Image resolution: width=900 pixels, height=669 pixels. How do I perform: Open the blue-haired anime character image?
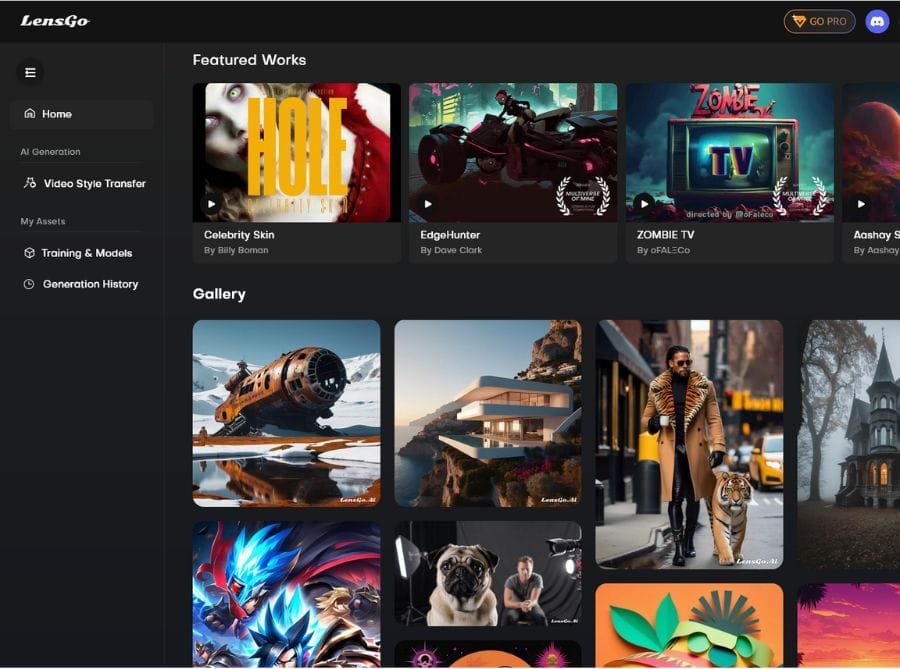tap(286, 594)
